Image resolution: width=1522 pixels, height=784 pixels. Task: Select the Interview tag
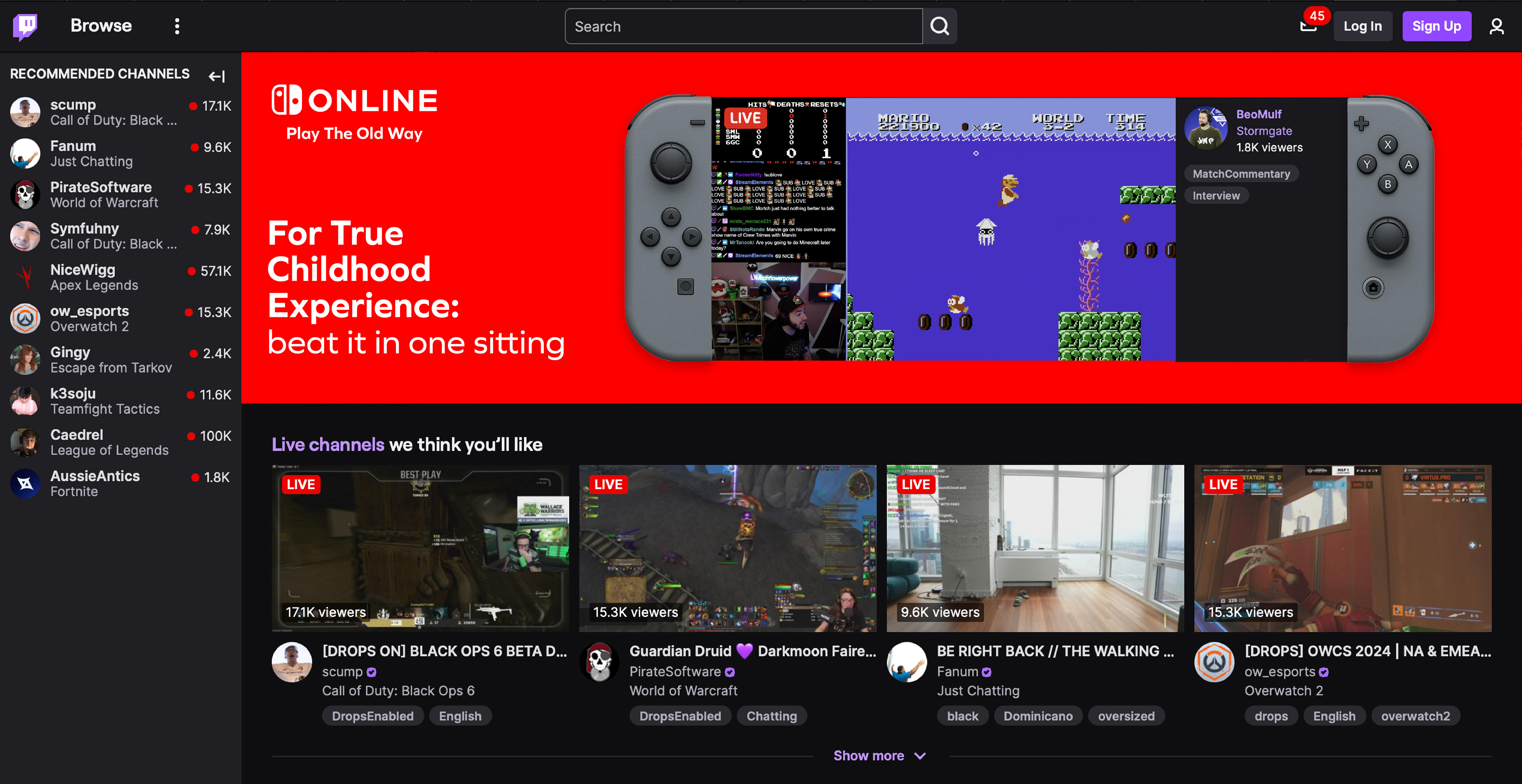(1216, 195)
